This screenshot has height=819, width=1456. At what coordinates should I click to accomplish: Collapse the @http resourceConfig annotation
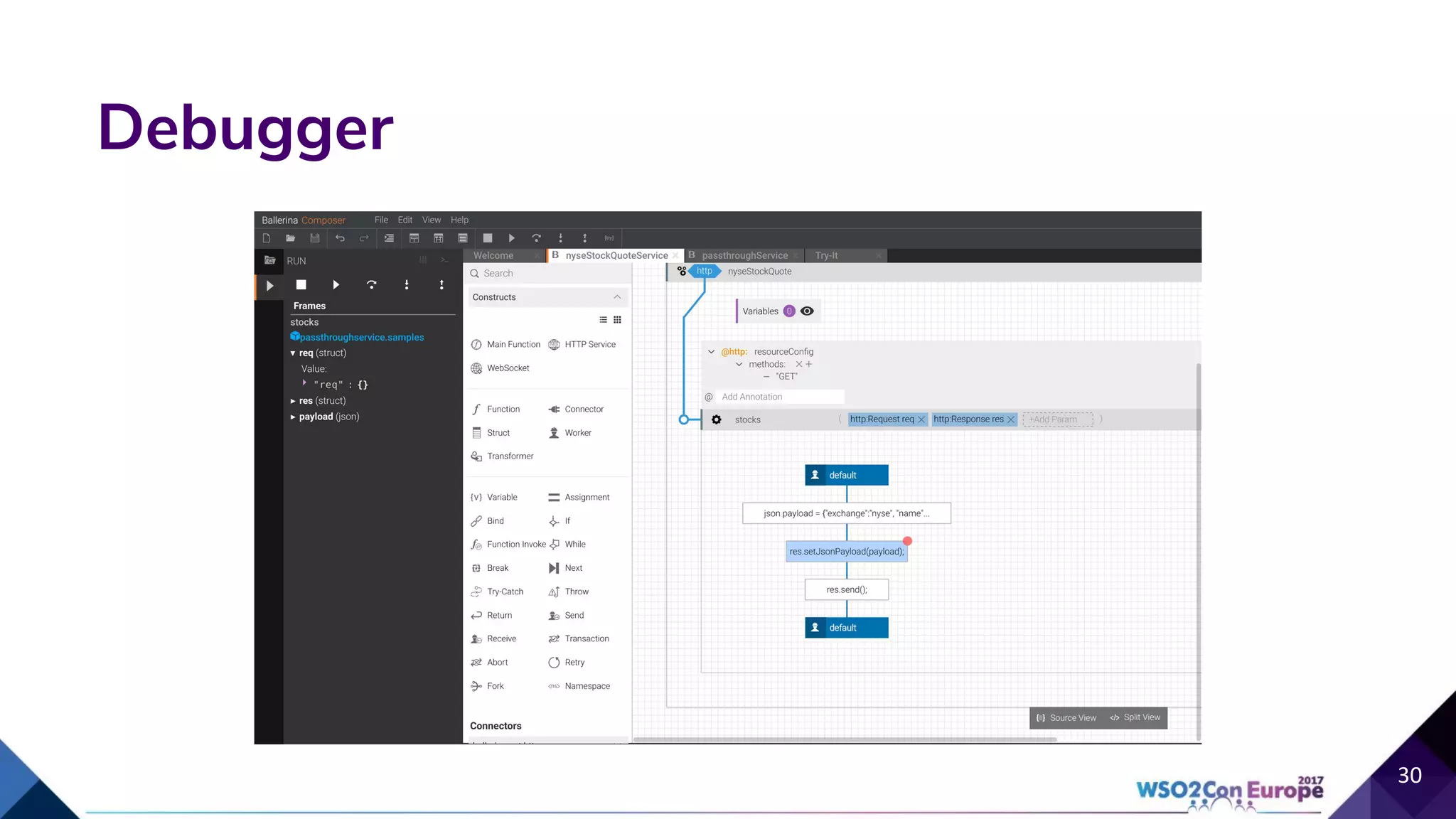711,351
